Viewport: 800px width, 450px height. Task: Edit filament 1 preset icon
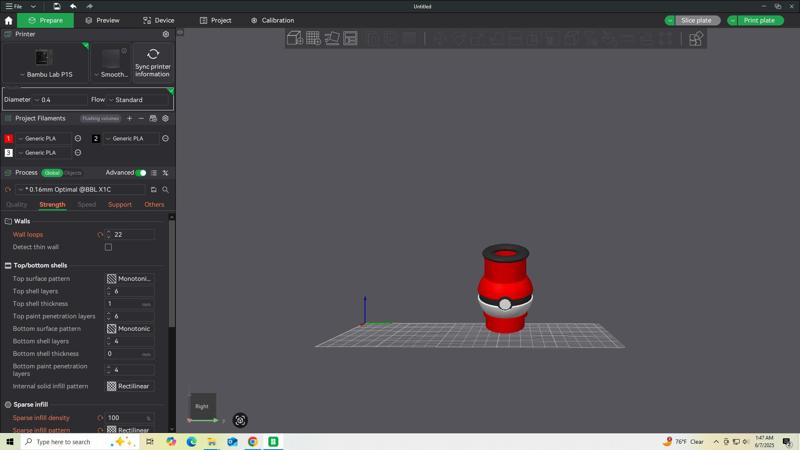[x=78, y=138]
